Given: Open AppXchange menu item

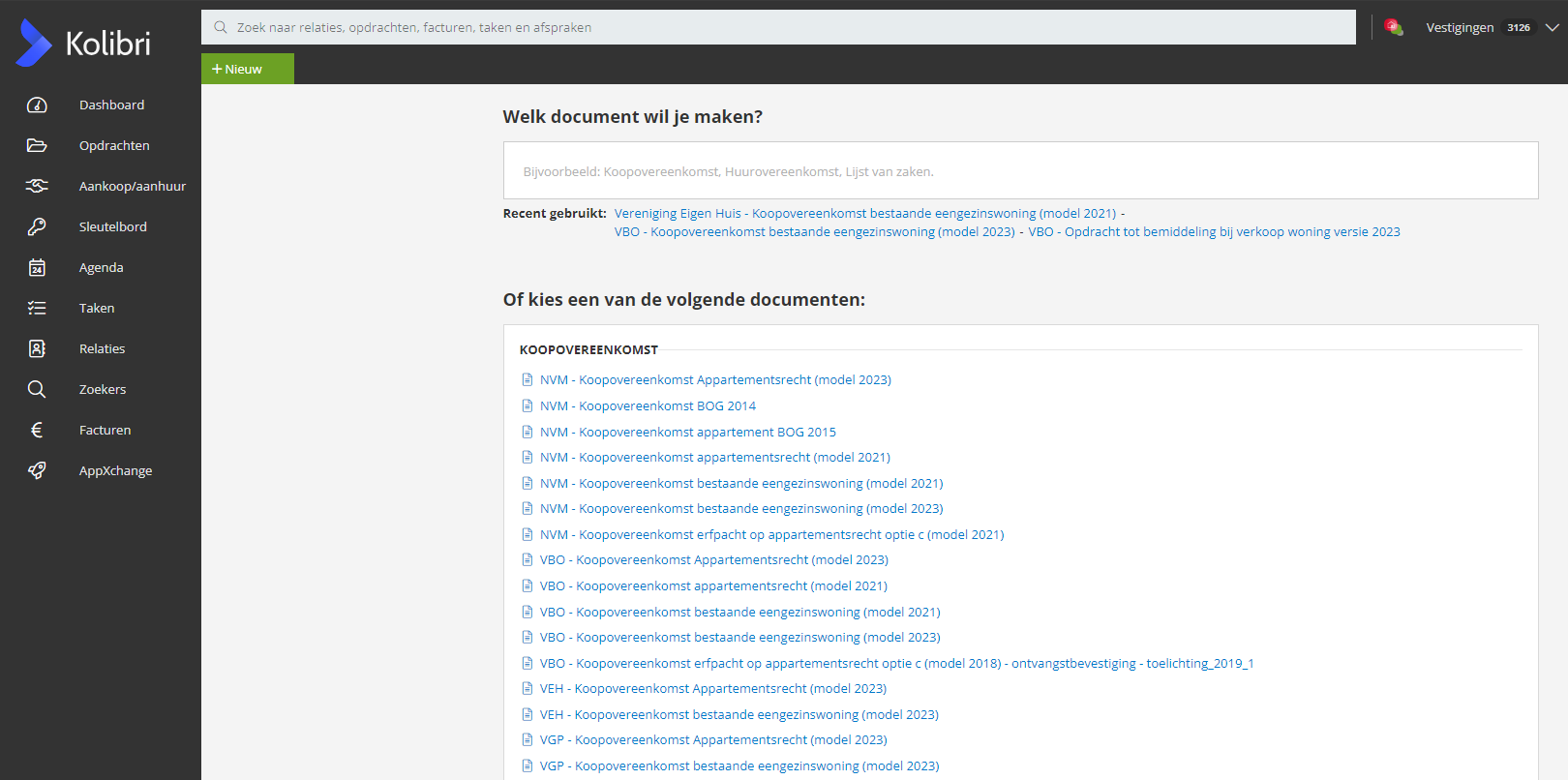Looking at the screenshot, I should tap(115, 470).
